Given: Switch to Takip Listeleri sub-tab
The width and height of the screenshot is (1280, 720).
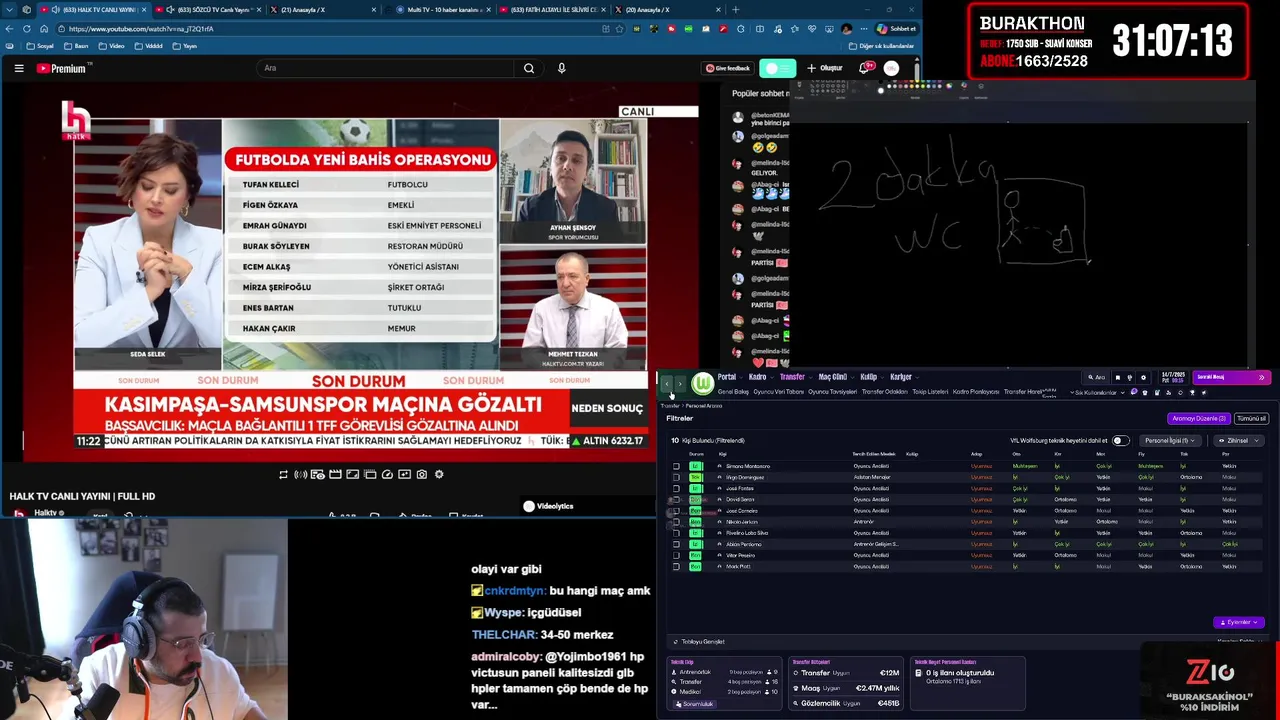Looking at the screenshot, I should (x=930, y=392).
